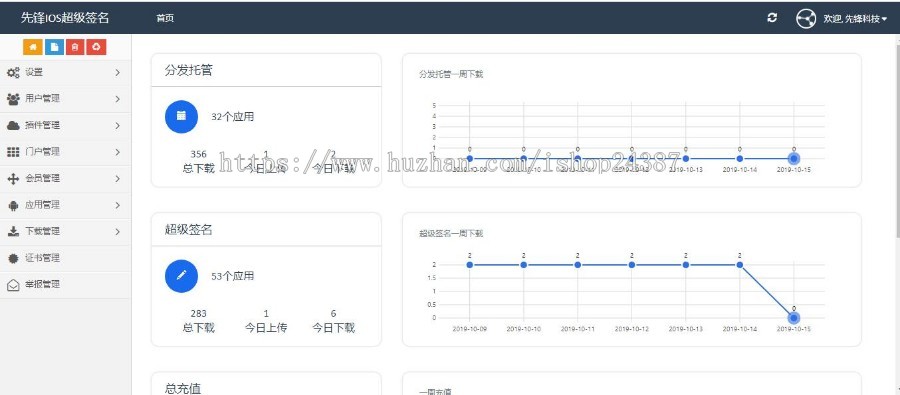Expand the 下载管理 chevron
Screen dimensions: 900x395
click(117, 231)
